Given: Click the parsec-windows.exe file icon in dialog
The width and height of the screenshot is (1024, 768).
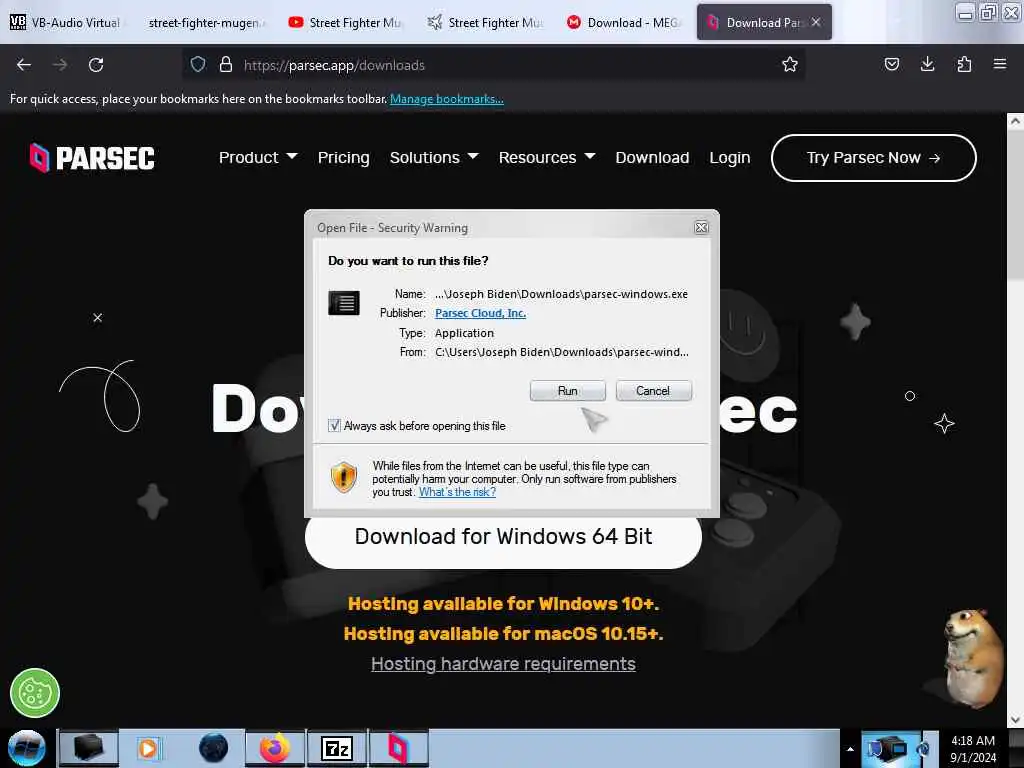Looking at the screenshot, I should click(x=344, y=303).
